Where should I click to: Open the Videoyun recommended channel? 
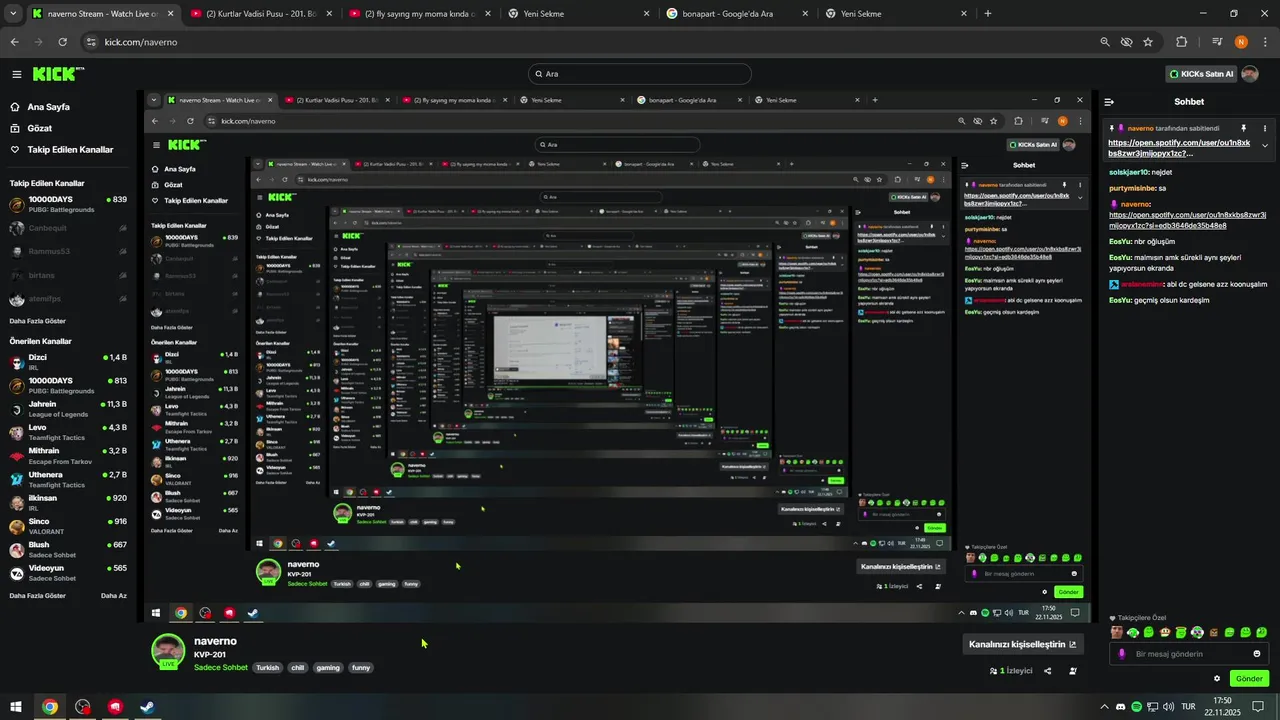68,573
